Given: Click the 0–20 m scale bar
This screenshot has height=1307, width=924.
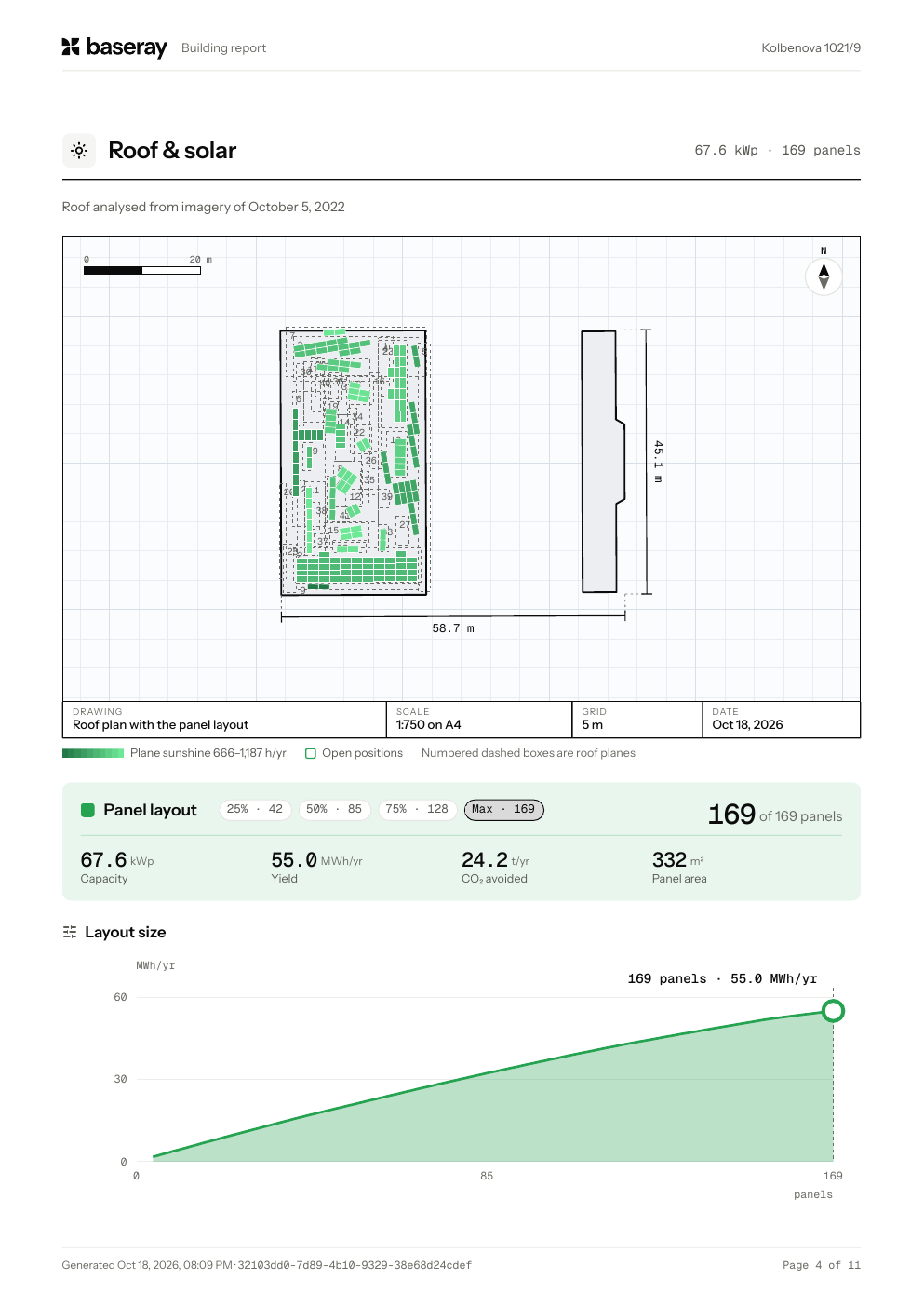Looking at the screenshot, I should [x=142, y=270].
